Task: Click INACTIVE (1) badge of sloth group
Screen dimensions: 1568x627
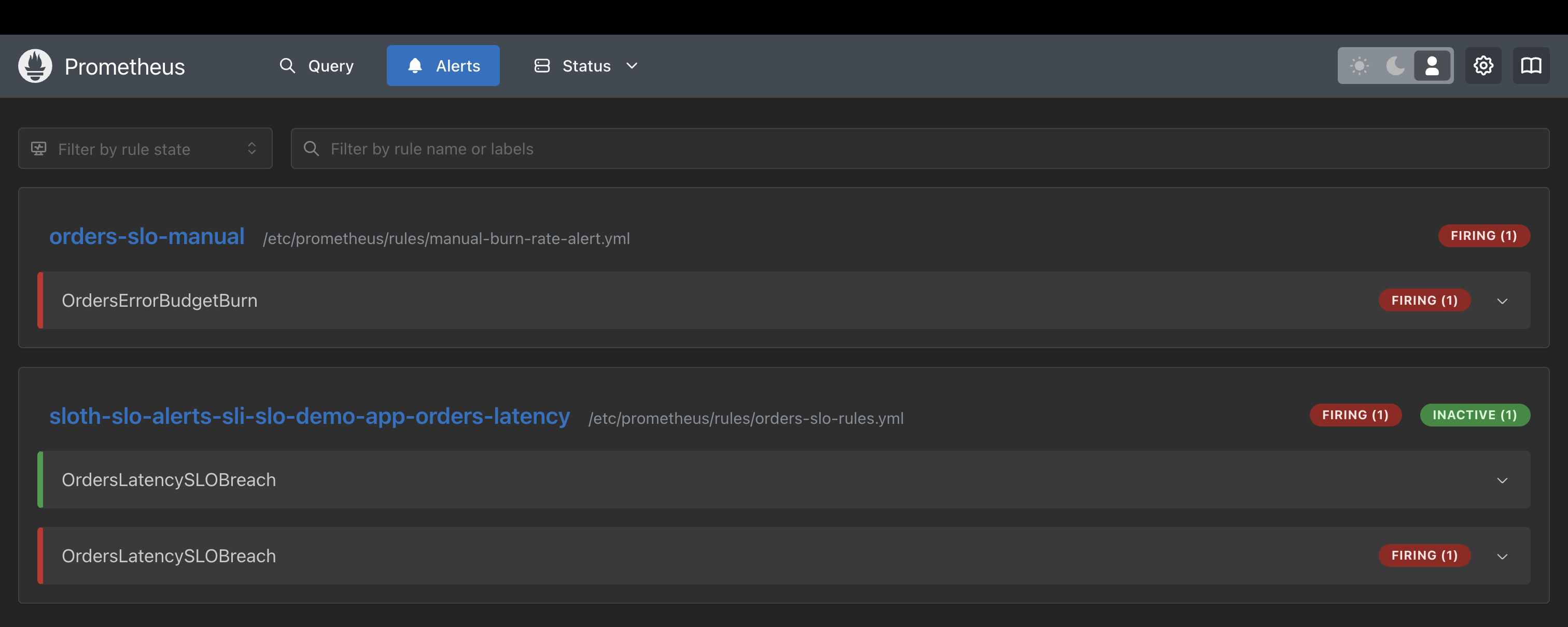Action: click(1474, 416)
